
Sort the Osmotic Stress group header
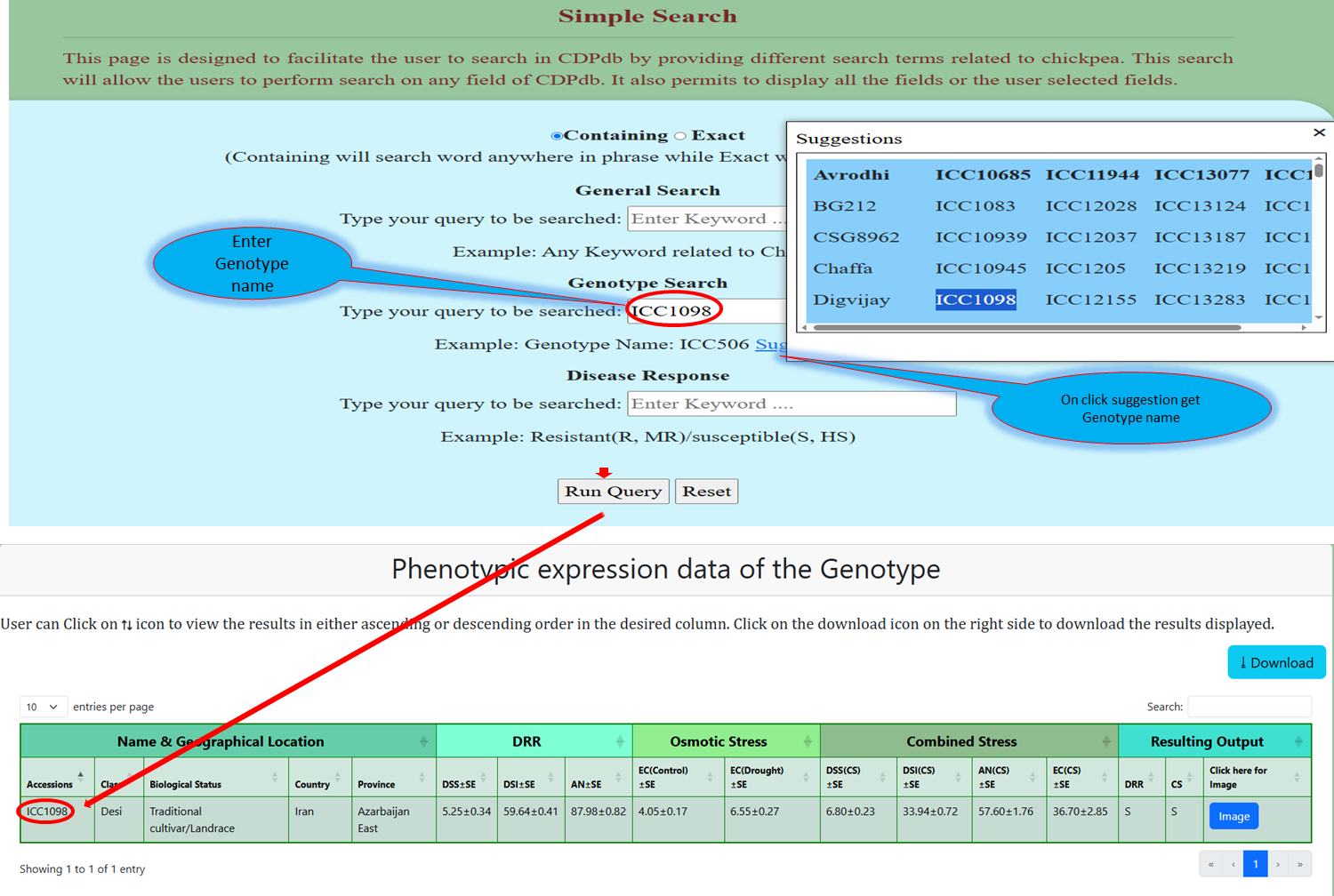click(808, 741)
